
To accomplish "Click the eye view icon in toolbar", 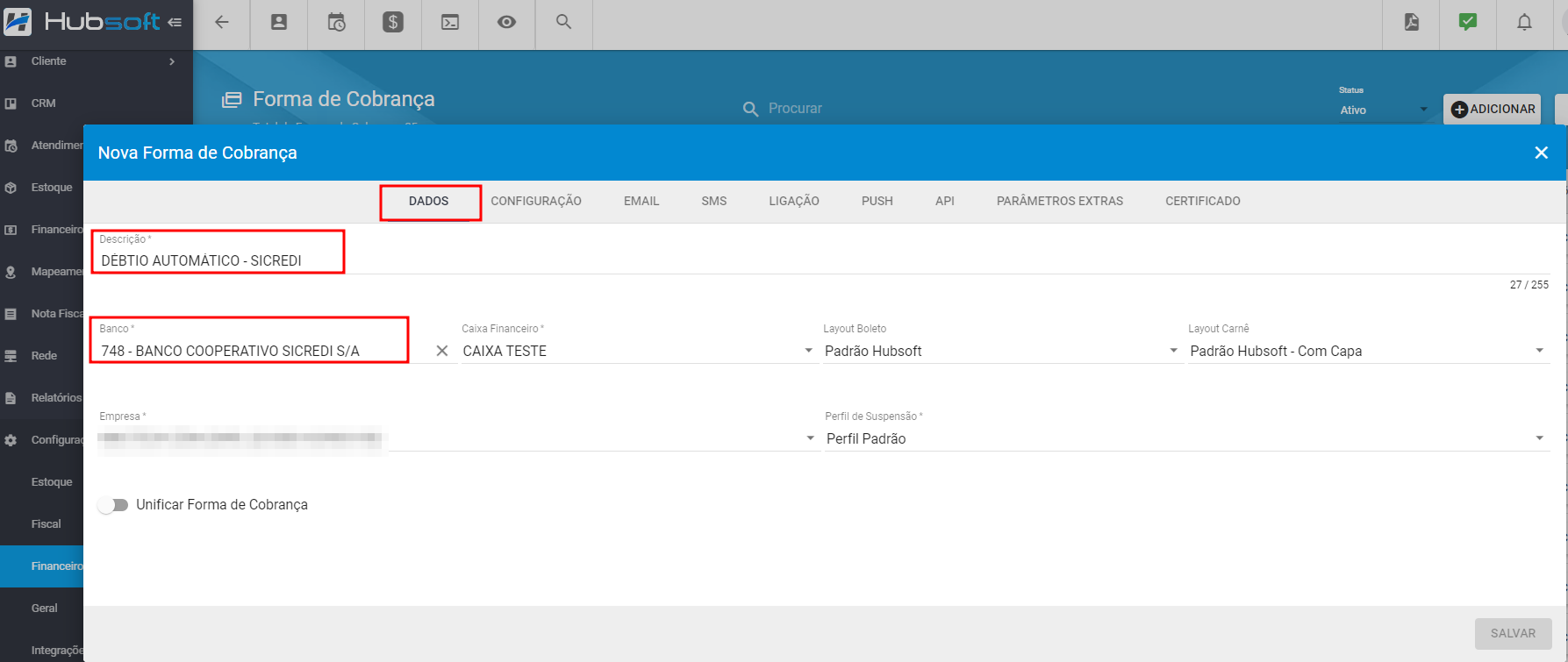I will coord(507,23).
